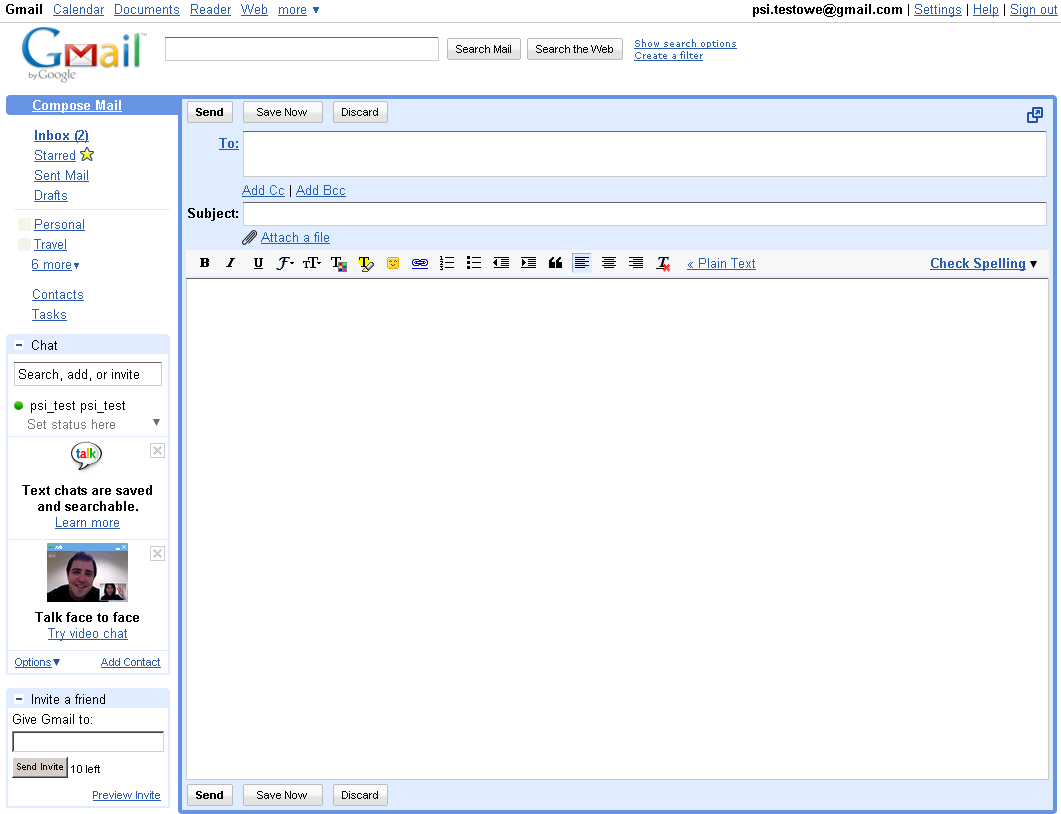Open Settings link
1061x814 pixels.
(938, 9)
